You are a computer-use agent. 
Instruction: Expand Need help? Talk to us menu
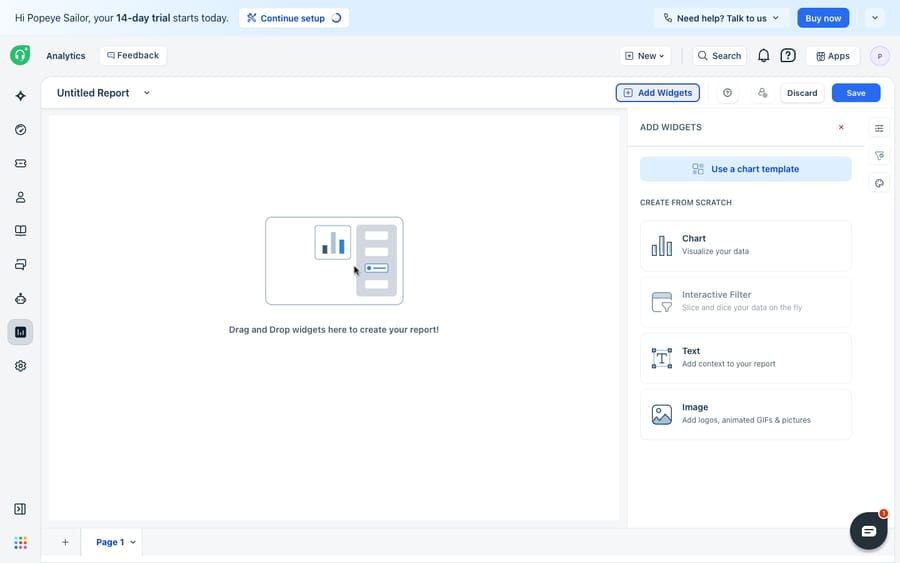722,18
